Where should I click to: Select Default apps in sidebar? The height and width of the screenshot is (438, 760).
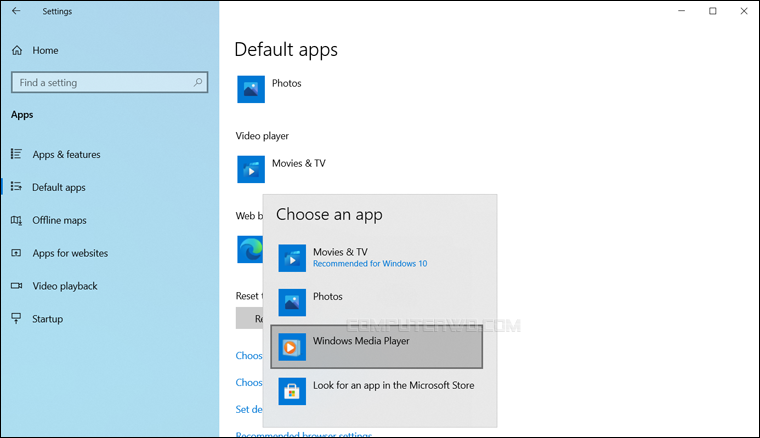tap(59, 188)
